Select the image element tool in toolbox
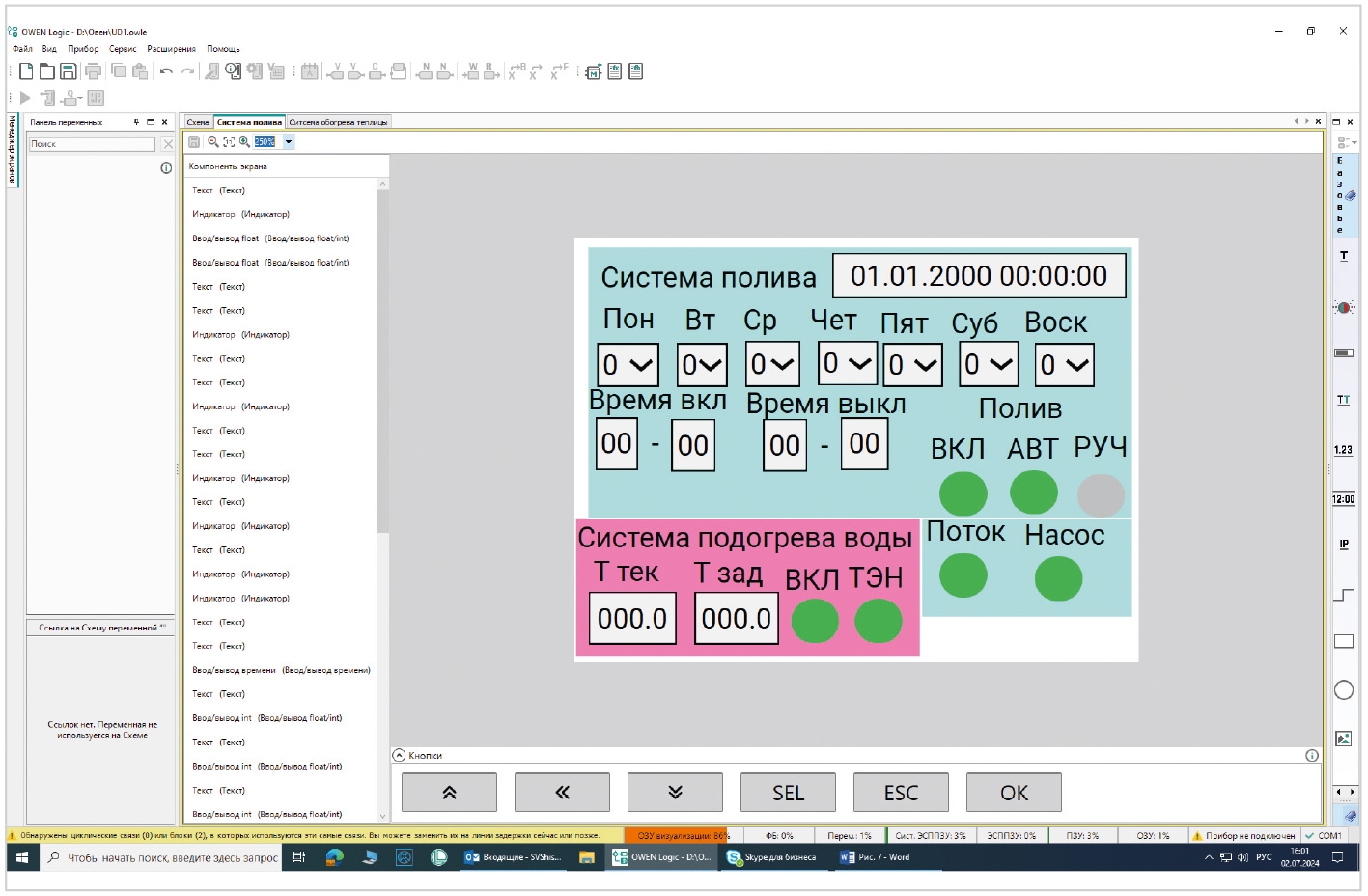This screenshot has height=896, width=1368. point(1344,739)
